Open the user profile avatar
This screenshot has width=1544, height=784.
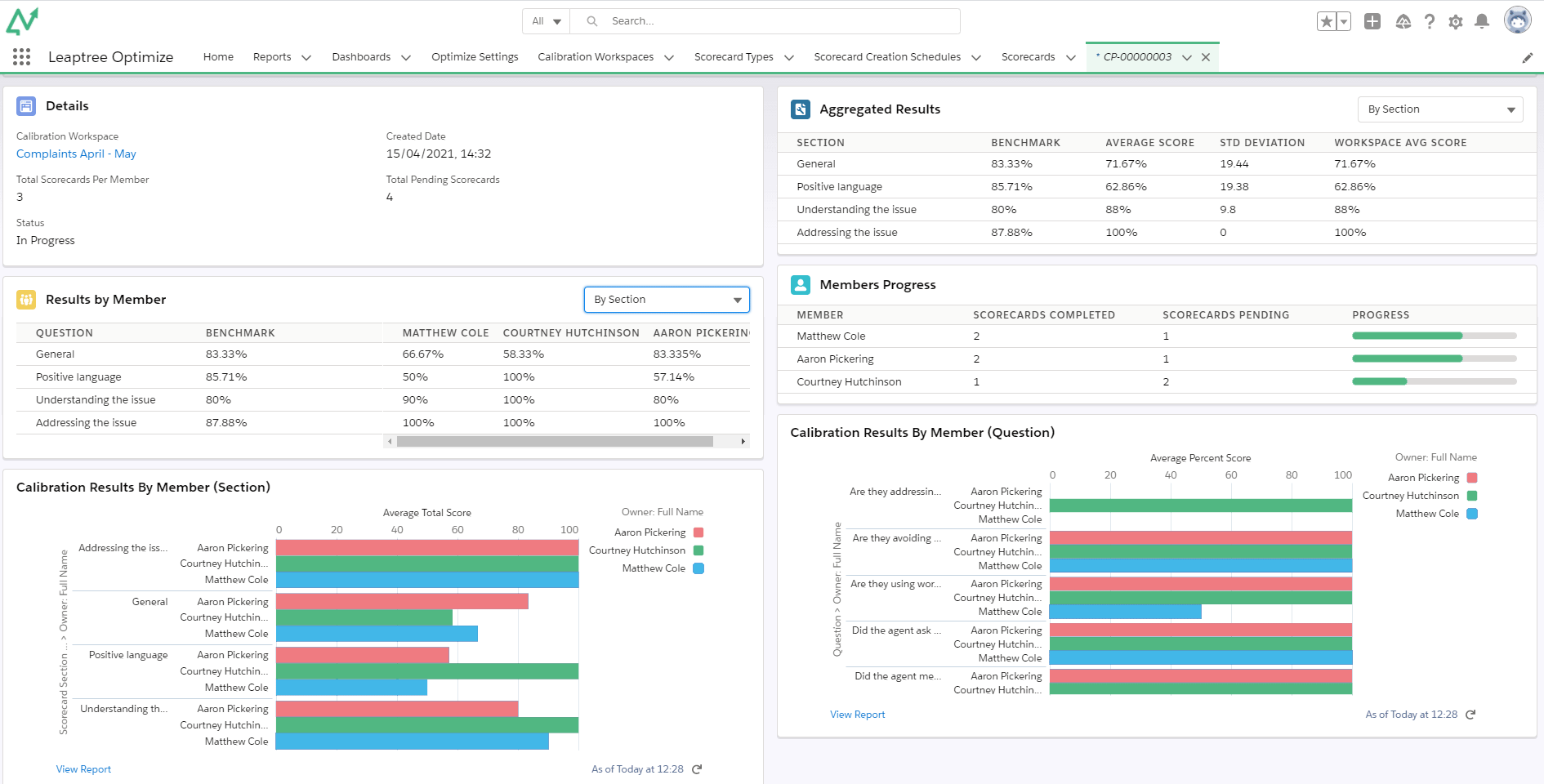1518,20
